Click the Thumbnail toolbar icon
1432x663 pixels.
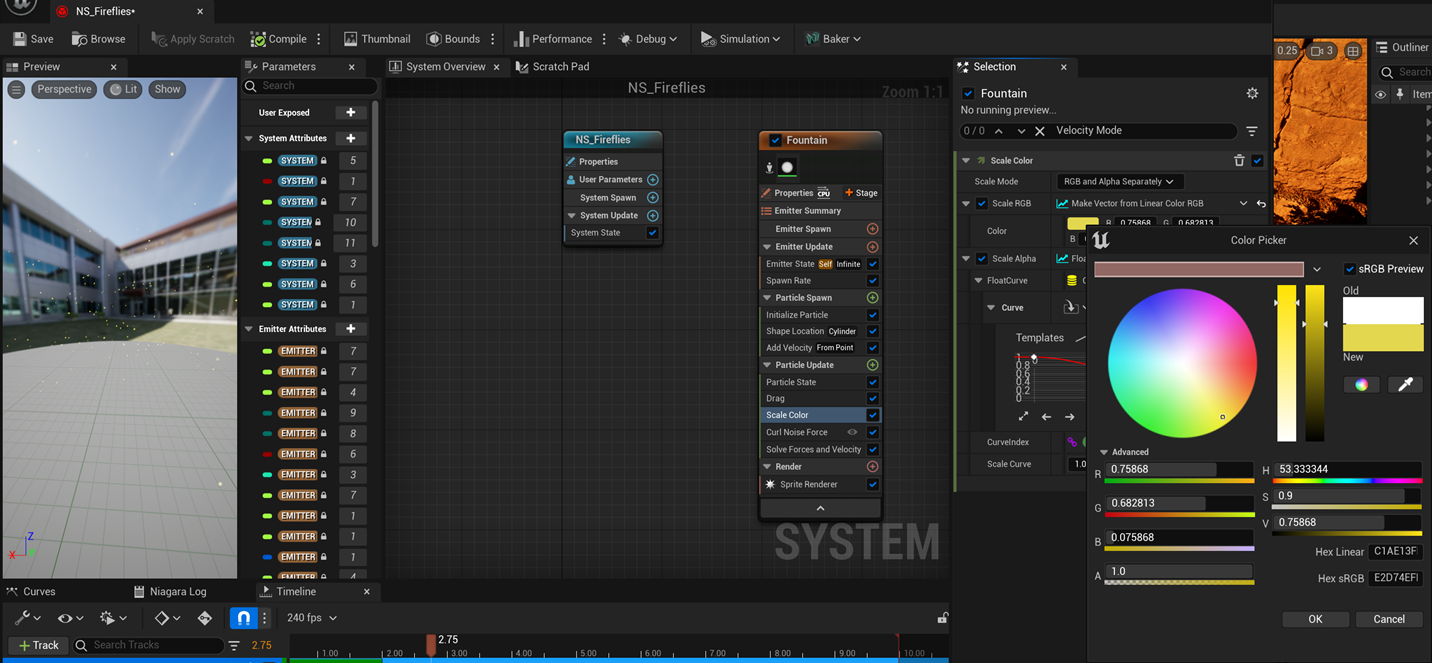click(350, 39)
